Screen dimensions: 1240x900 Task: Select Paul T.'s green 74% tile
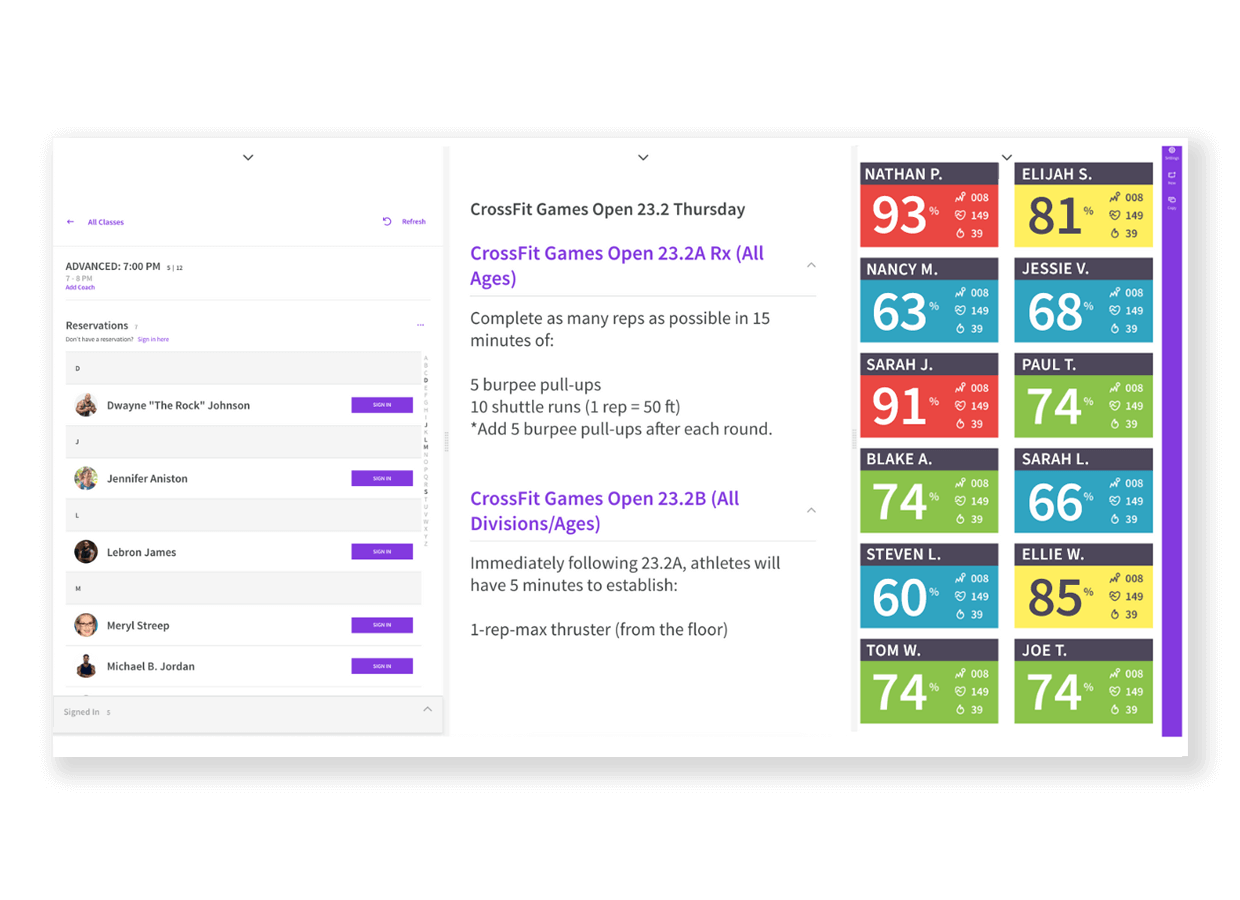1083,395
